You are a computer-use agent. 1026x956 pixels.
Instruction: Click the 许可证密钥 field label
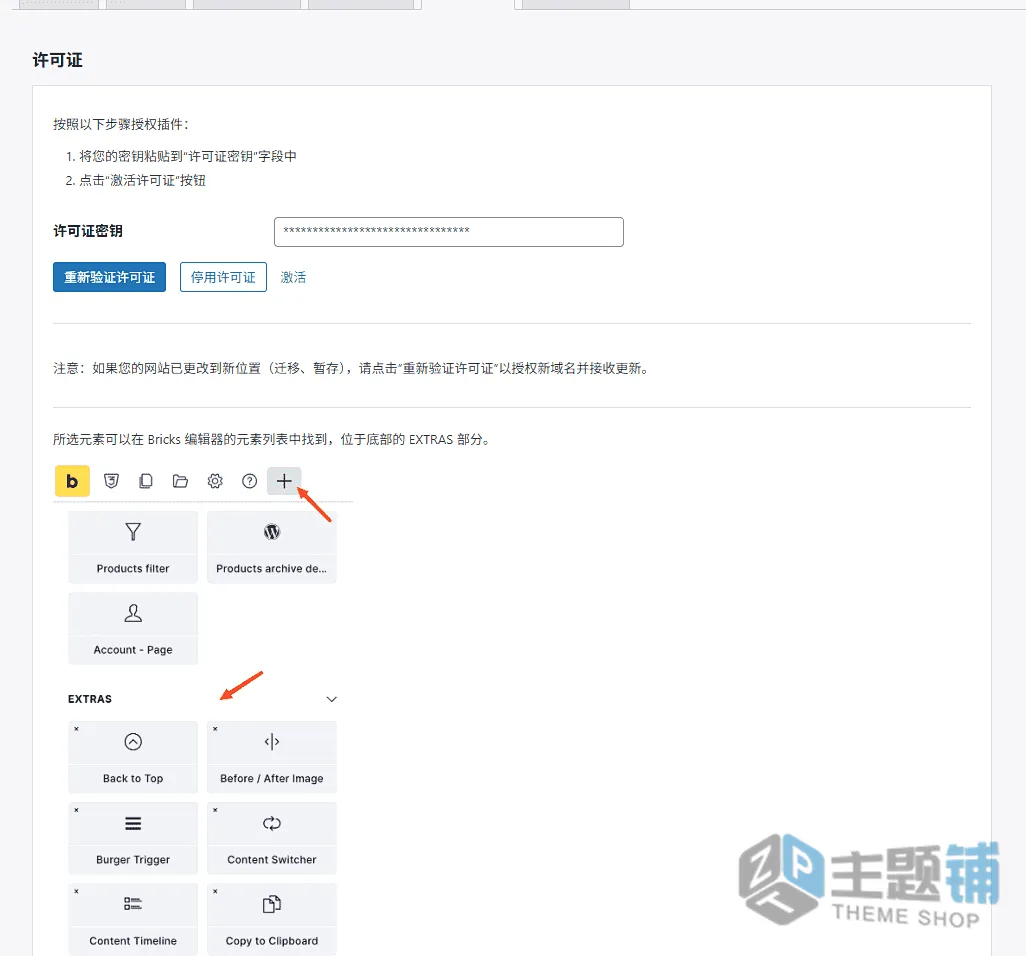(88, 231)
